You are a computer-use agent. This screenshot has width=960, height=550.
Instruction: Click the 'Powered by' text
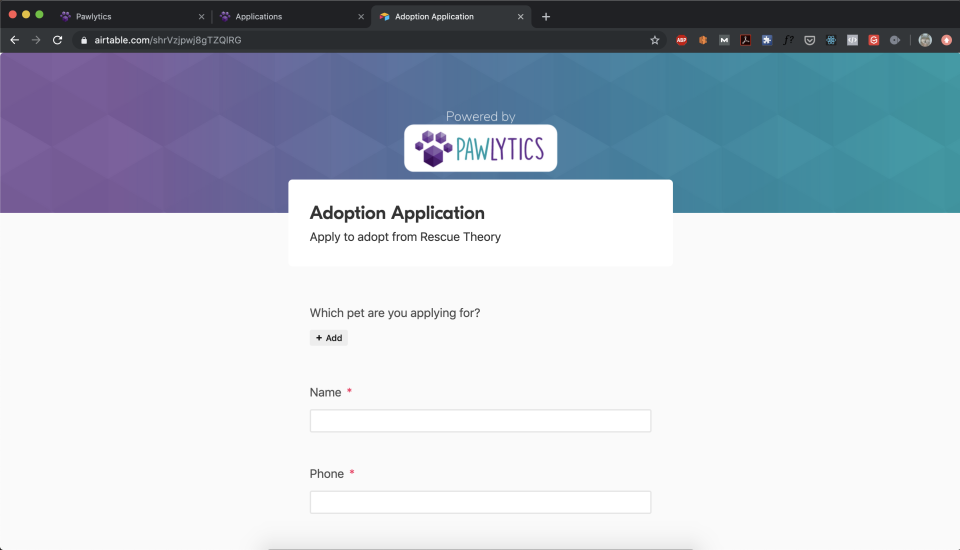tap(481, 116)
